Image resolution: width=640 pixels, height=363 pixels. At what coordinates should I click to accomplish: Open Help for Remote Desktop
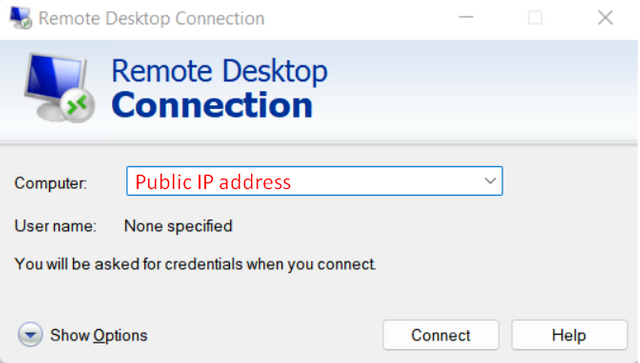click(x=569, y=335)
